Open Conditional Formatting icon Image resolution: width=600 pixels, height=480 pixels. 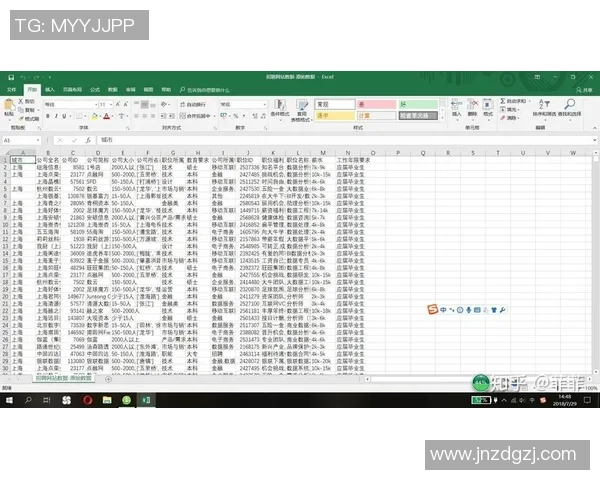point(280,105)
